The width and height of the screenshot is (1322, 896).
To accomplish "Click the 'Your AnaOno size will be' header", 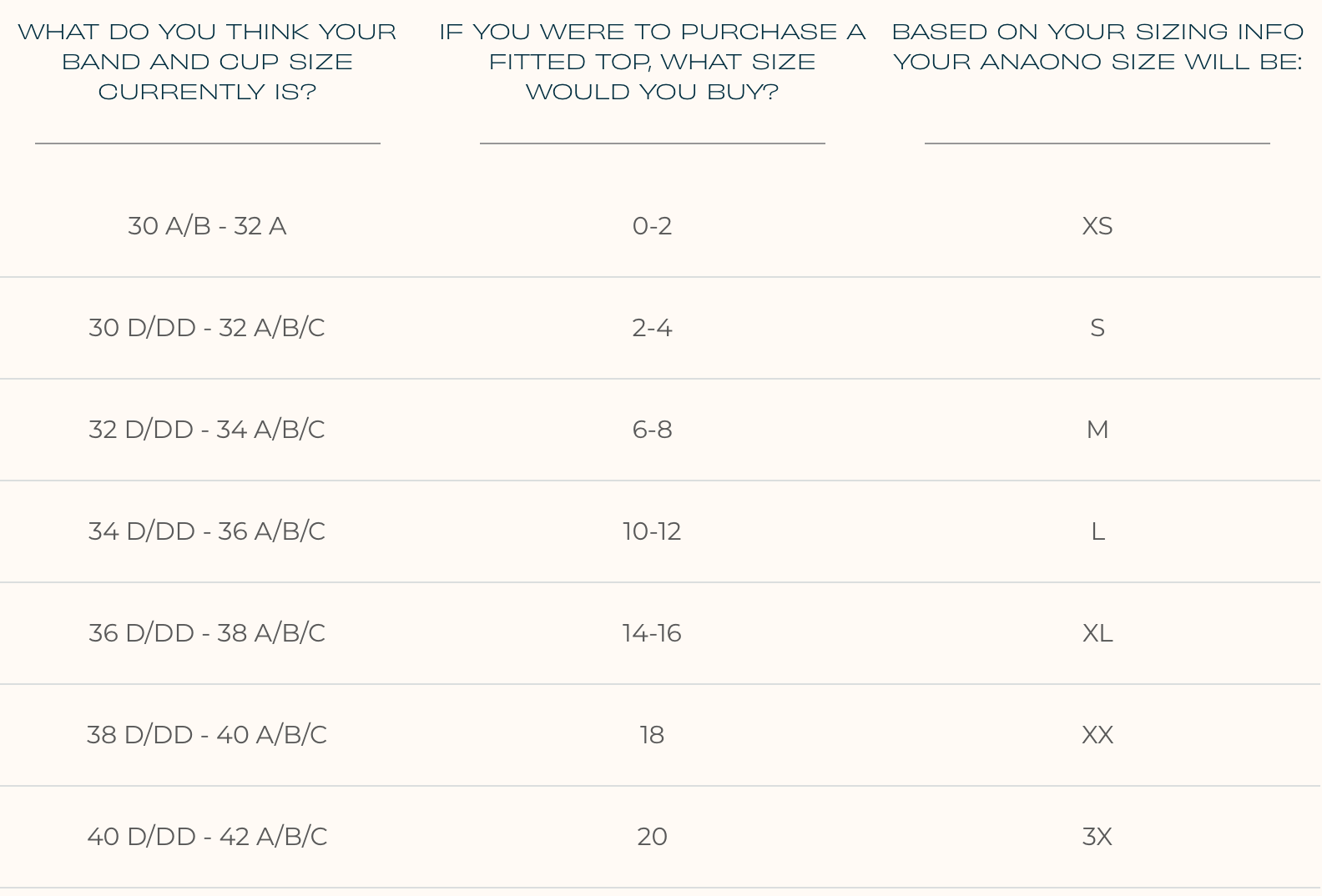I will click(x=1097, y=47).
